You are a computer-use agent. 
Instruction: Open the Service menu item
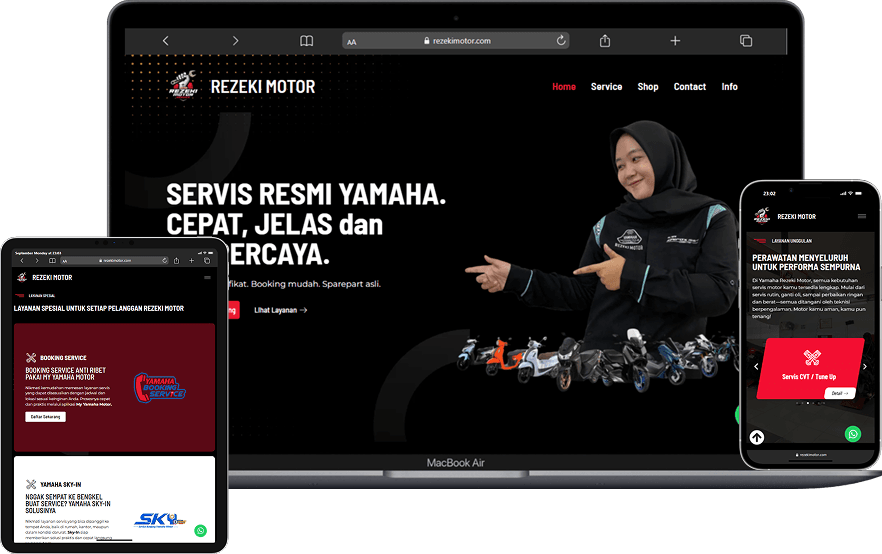point(606,87)
